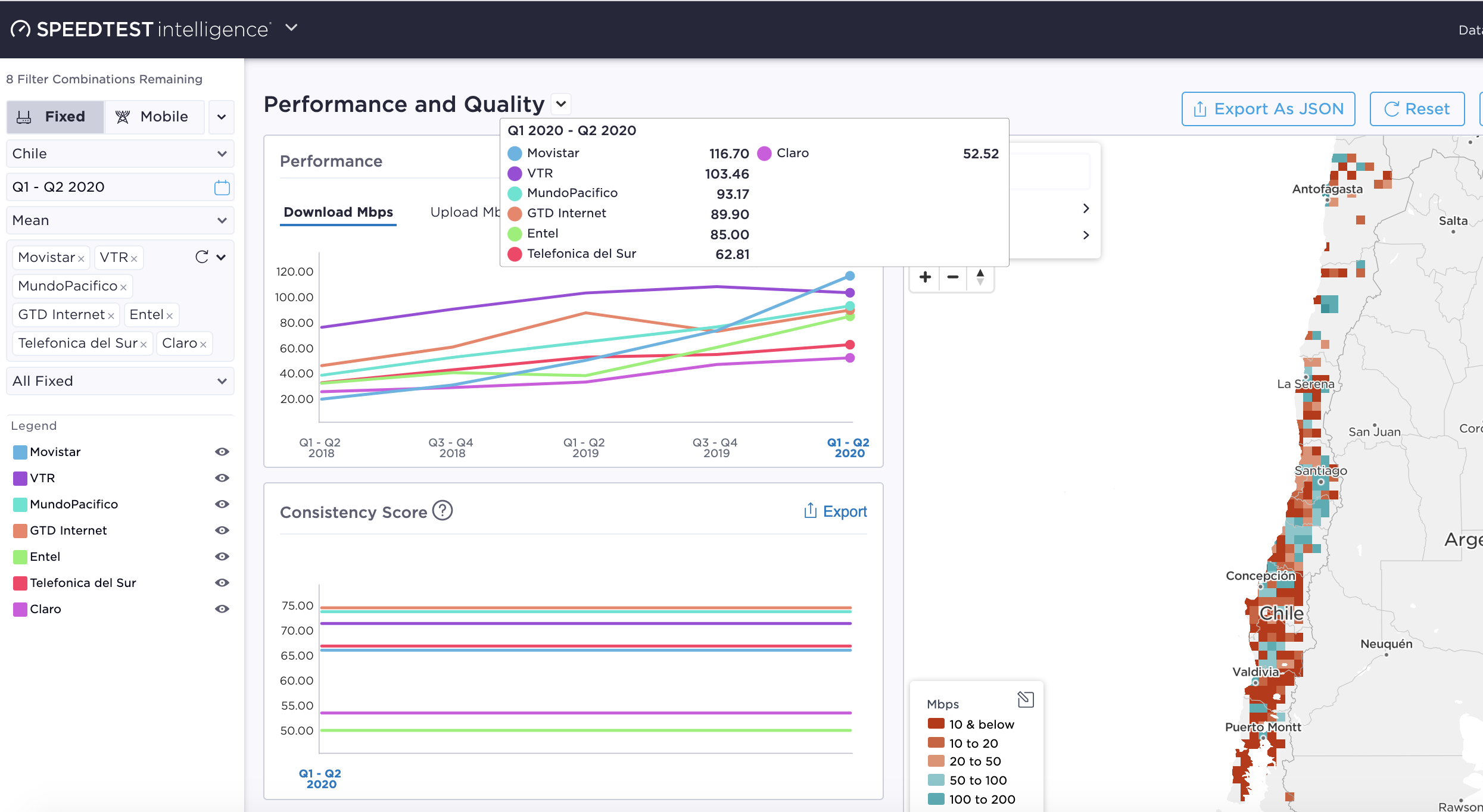
Task: Click the Telefonica del Sur 2020 data point
Action: tap(850, 345)
